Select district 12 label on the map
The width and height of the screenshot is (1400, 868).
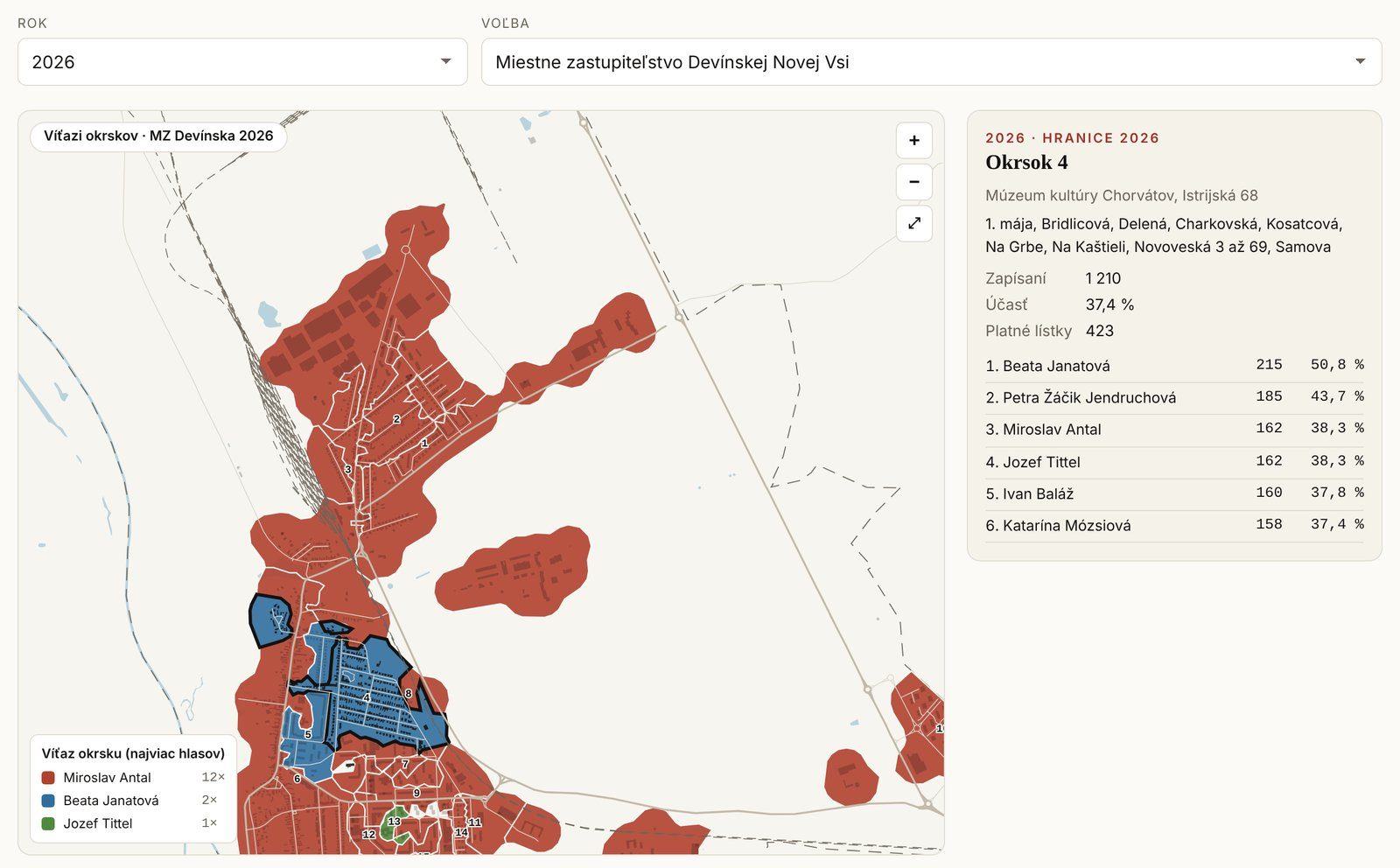(368, 835)
